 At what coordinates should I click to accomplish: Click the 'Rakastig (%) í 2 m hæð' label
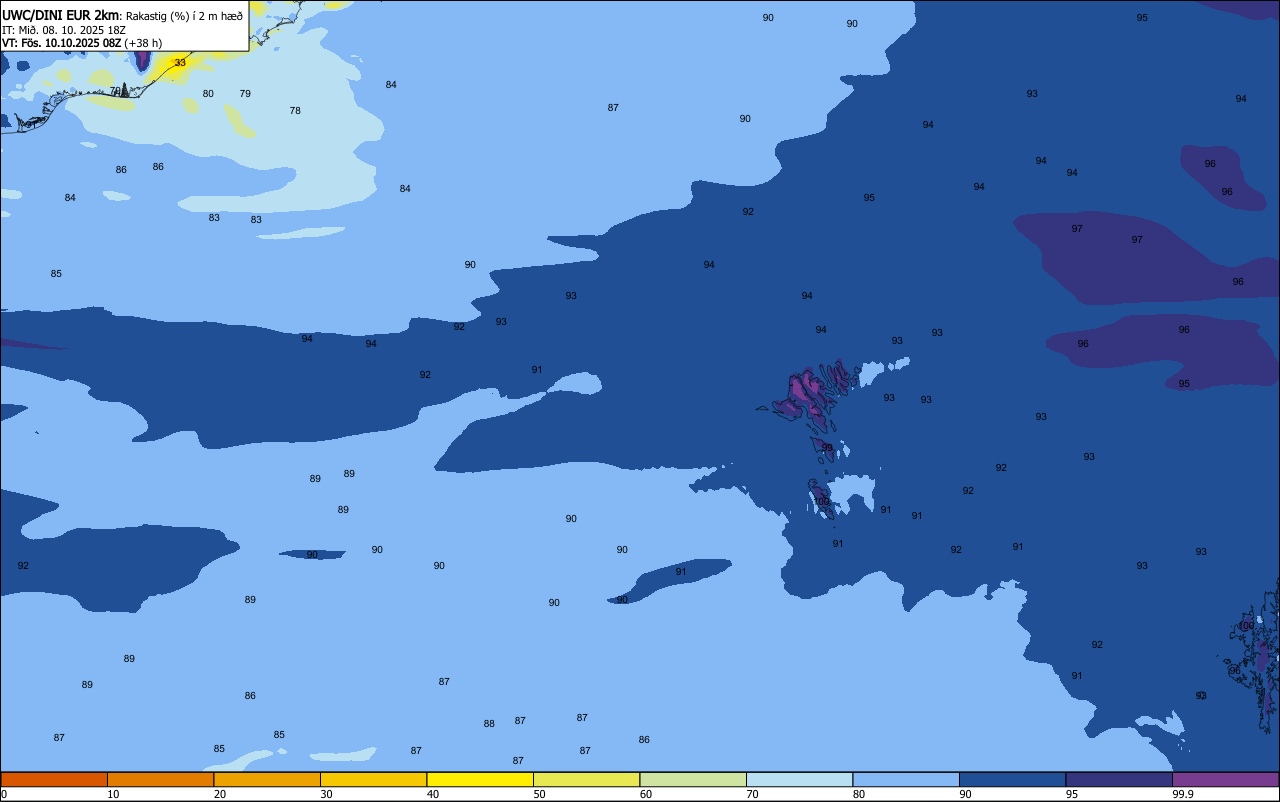pos(184,15)
